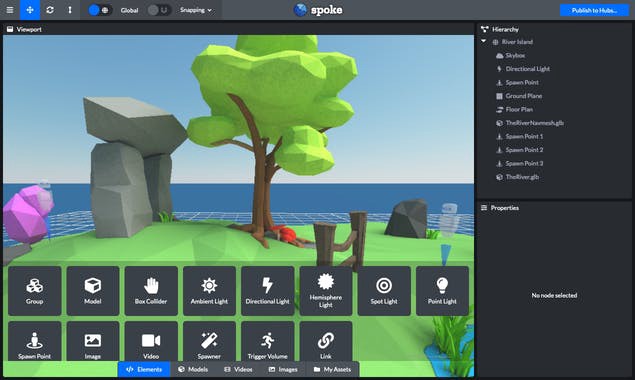Select the rotate tool icon
The image size is (635, 380).
click(50, 10)
